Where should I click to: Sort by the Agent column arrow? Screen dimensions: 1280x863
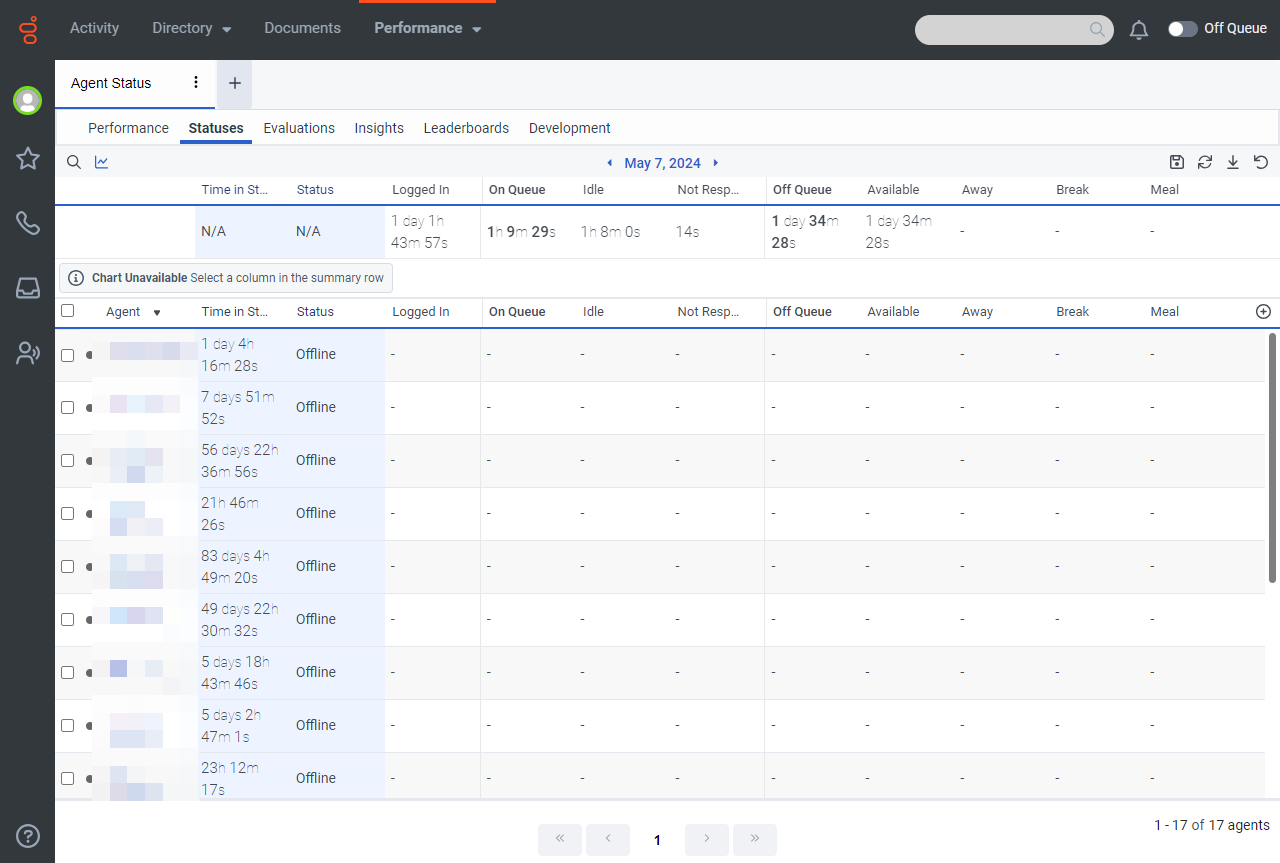157,313
